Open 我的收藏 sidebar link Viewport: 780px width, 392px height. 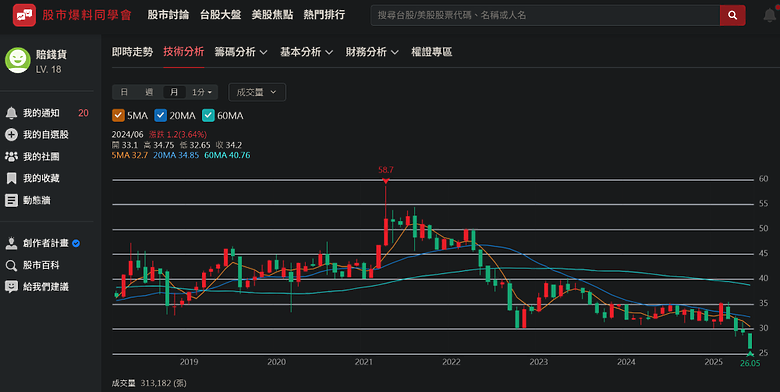tap(41, 178)
